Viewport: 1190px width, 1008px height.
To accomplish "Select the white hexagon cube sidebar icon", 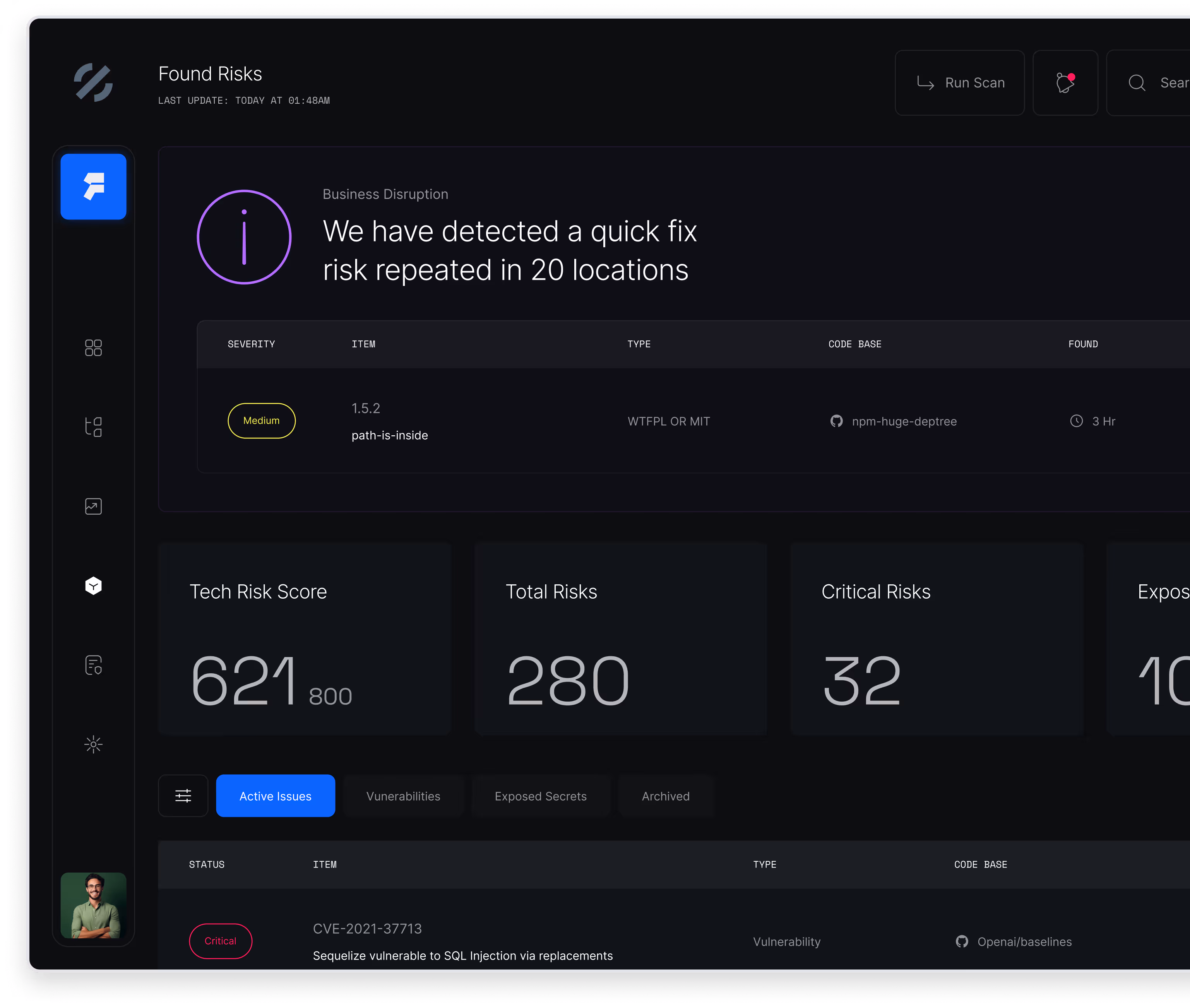I will [93, 586].
